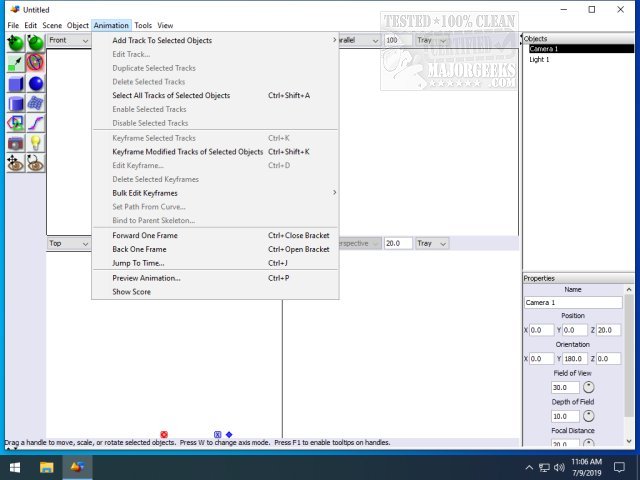Click the Properties panel scroll up arrow
The height and width of the screenshot is (480, 640).
[629, 289]
